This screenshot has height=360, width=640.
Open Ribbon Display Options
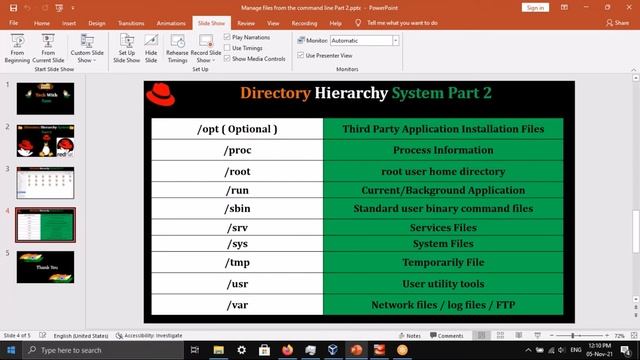[564, 8]
